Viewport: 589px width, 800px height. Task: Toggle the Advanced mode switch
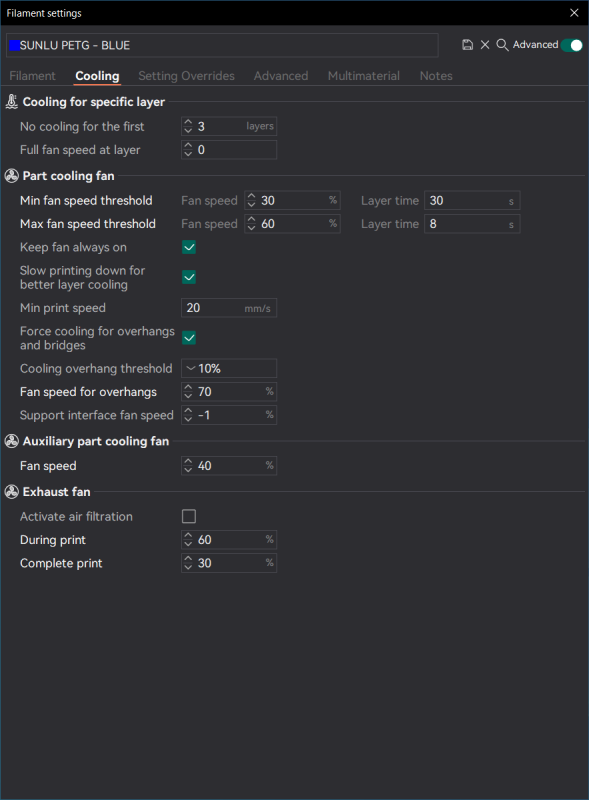click(571, 45)
